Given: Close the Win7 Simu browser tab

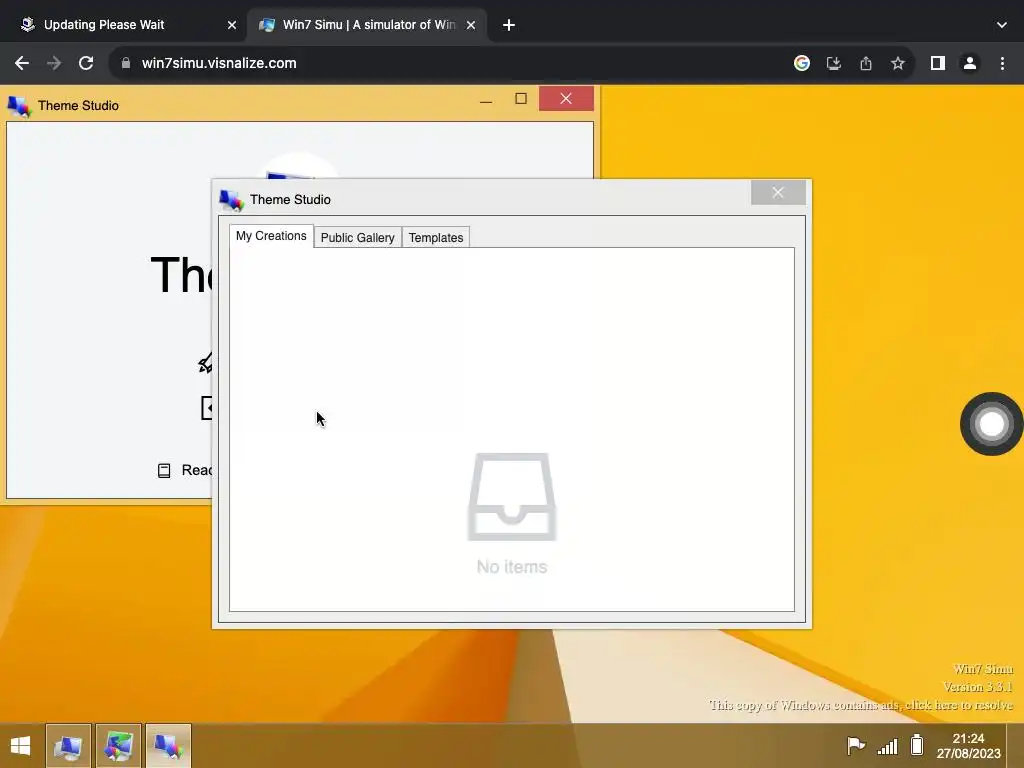Looking at the screenshot, I should pyautogui.click(x=471, y=25).
